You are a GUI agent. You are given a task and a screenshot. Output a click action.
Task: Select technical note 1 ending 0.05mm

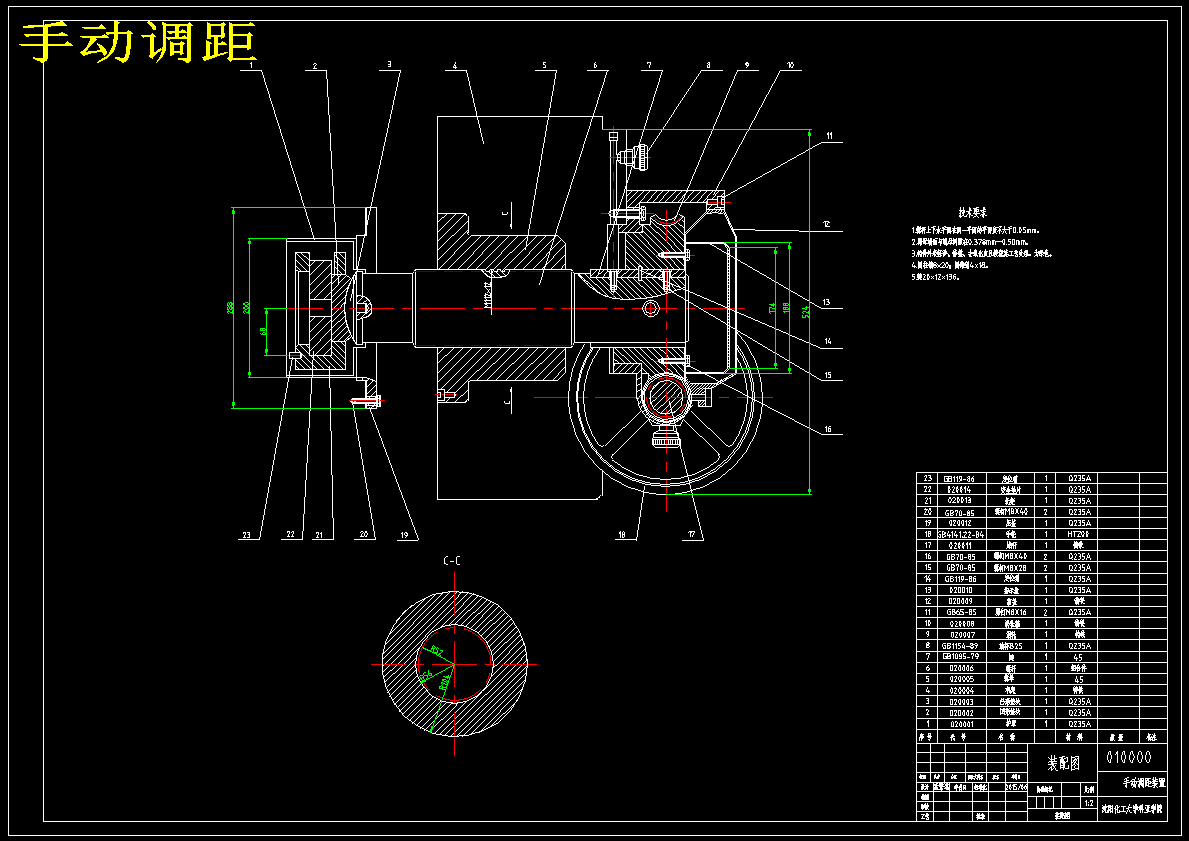975,230
